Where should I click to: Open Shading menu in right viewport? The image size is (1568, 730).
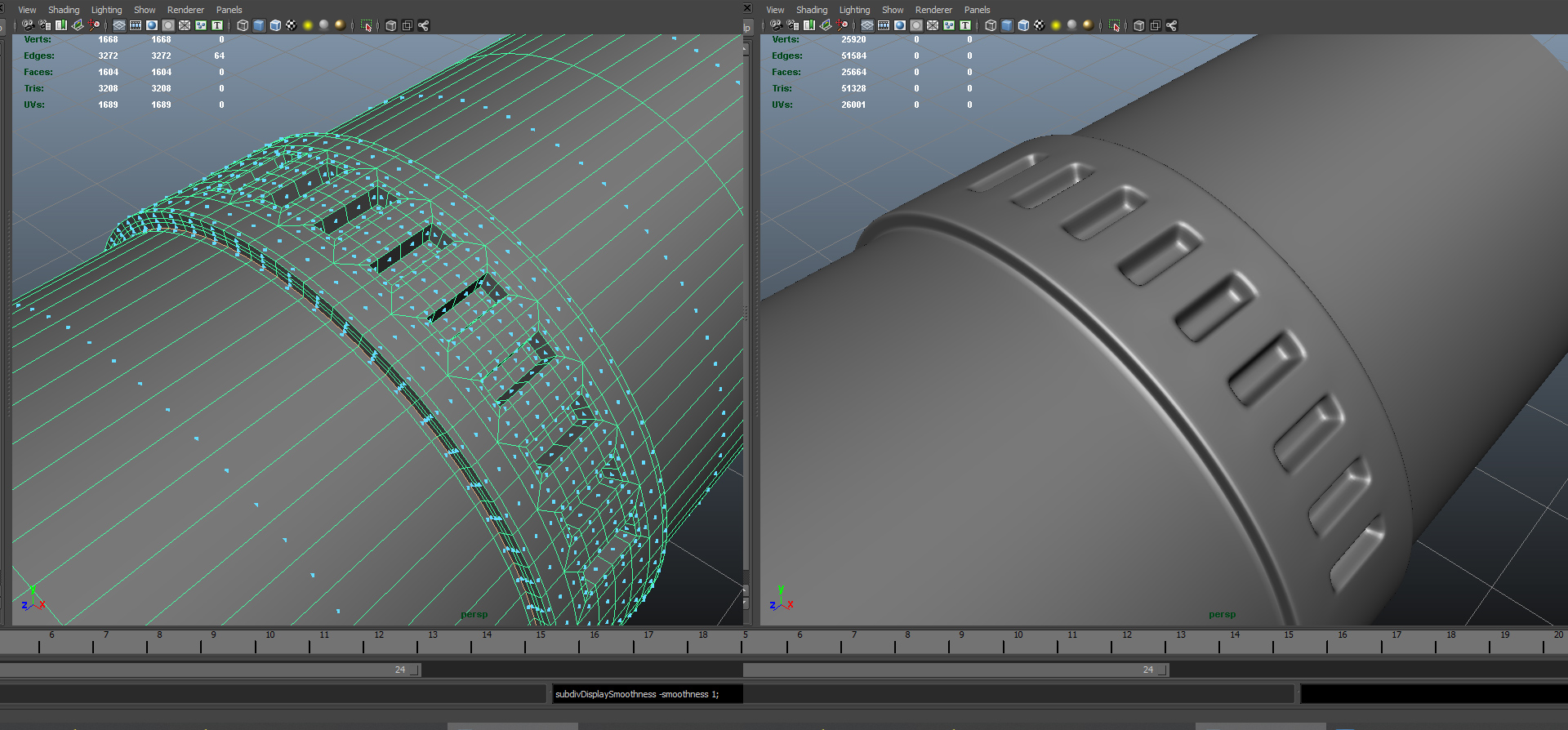coord(812,10)
